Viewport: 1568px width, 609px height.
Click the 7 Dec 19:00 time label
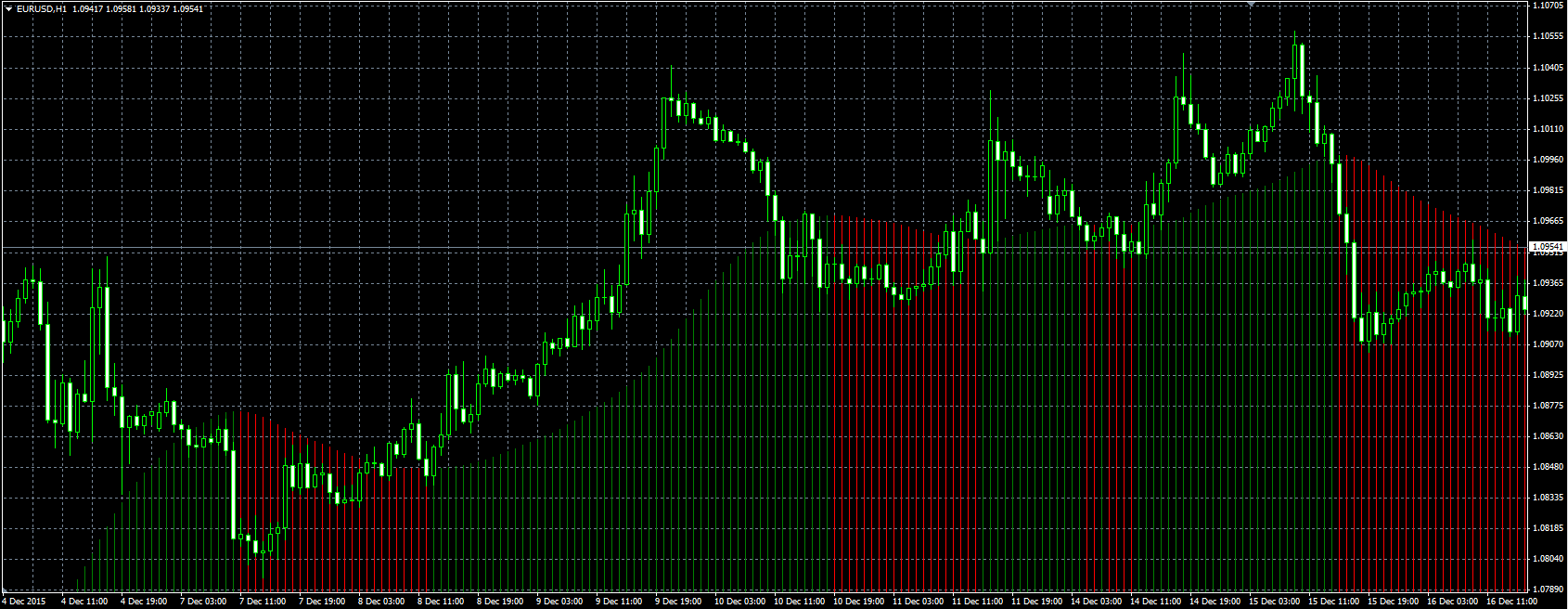[322, 602]
